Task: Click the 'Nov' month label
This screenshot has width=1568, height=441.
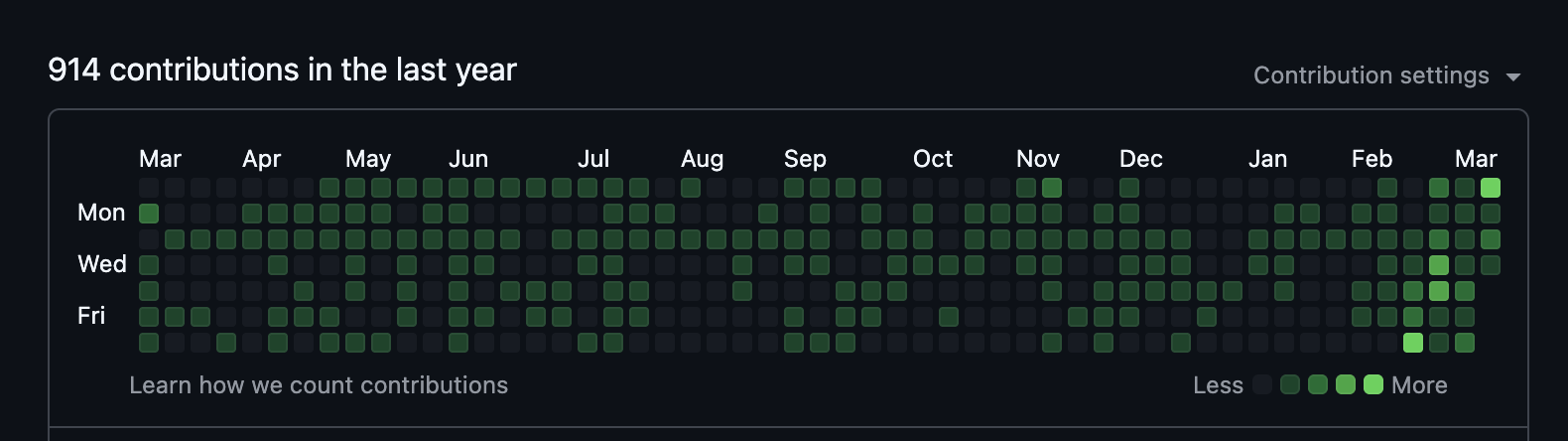Action: [x=1038, y=159]
